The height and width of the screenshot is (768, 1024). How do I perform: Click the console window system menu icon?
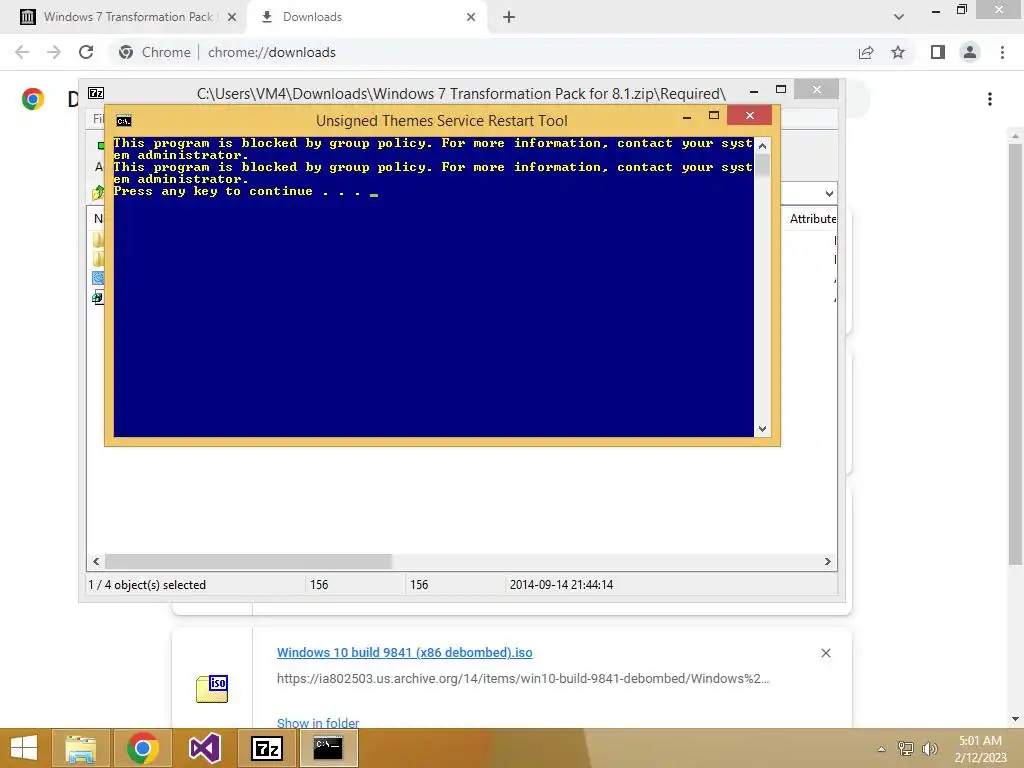pos(123,121)
